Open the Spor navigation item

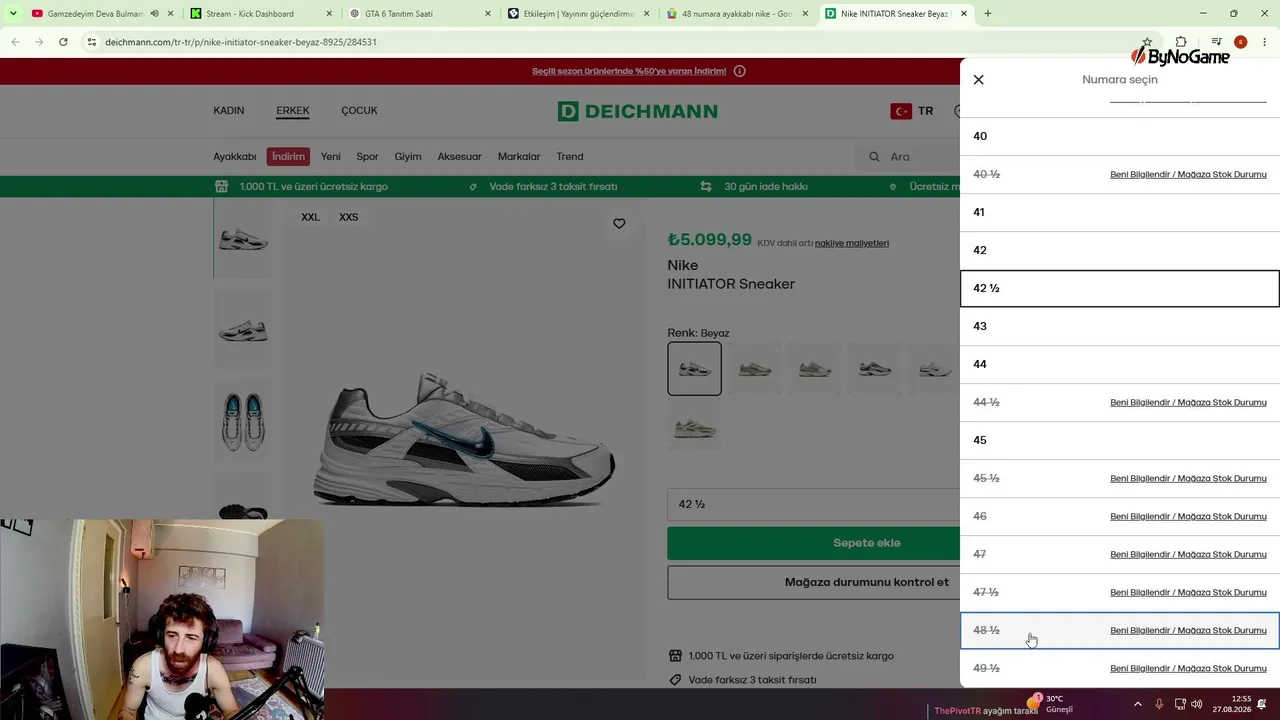pos(367,157)
